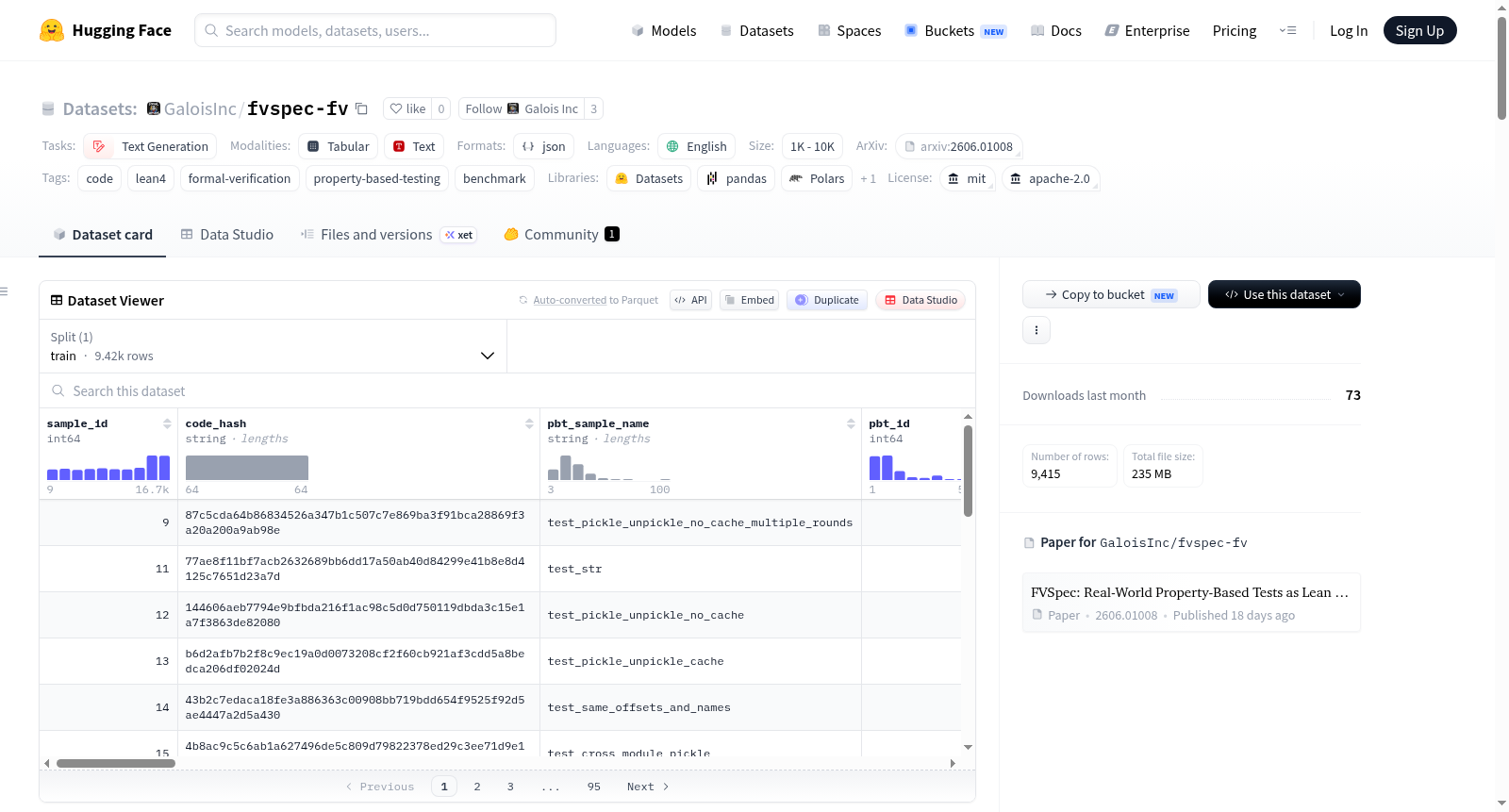The image size is (1509, 812).
Task: Switch to the Data Studio tab
Action: tap(226, 235)
